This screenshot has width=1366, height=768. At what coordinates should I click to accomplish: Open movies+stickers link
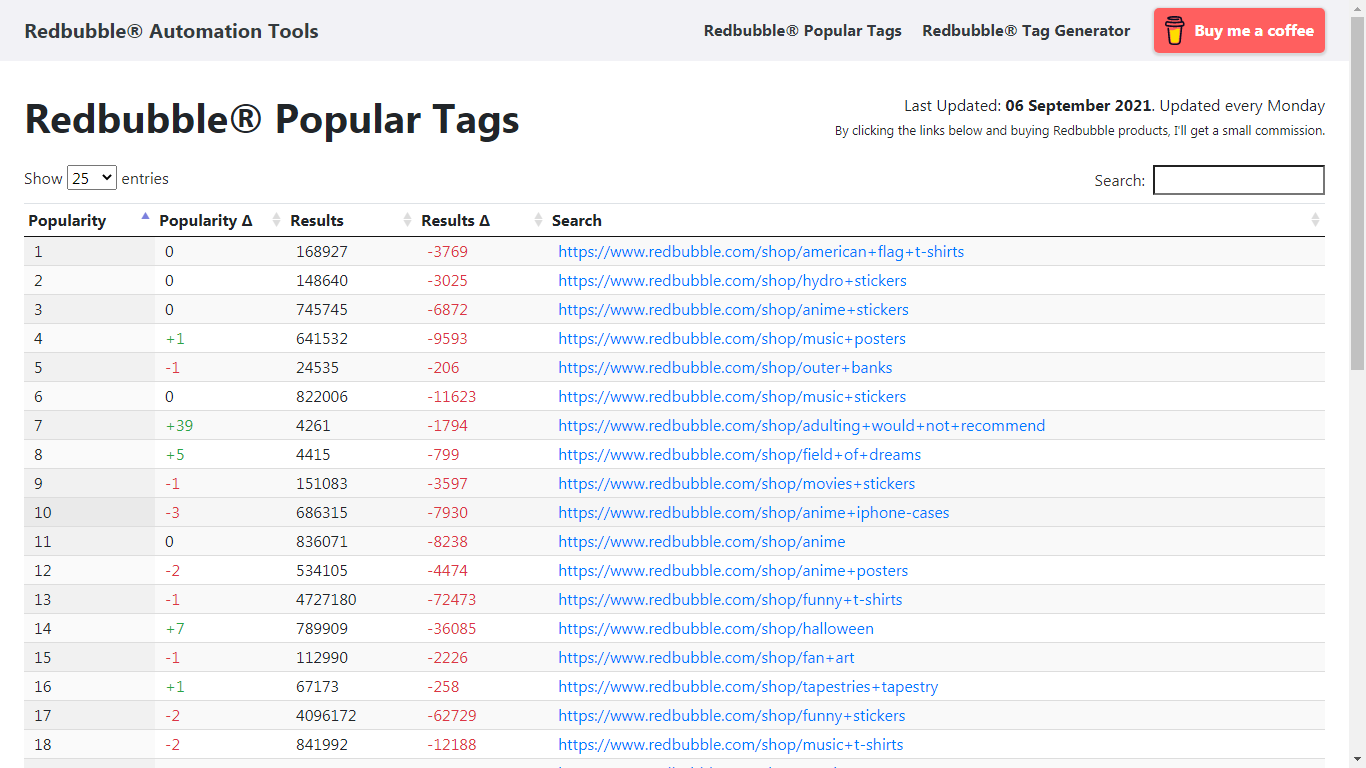tap(736, 484)
